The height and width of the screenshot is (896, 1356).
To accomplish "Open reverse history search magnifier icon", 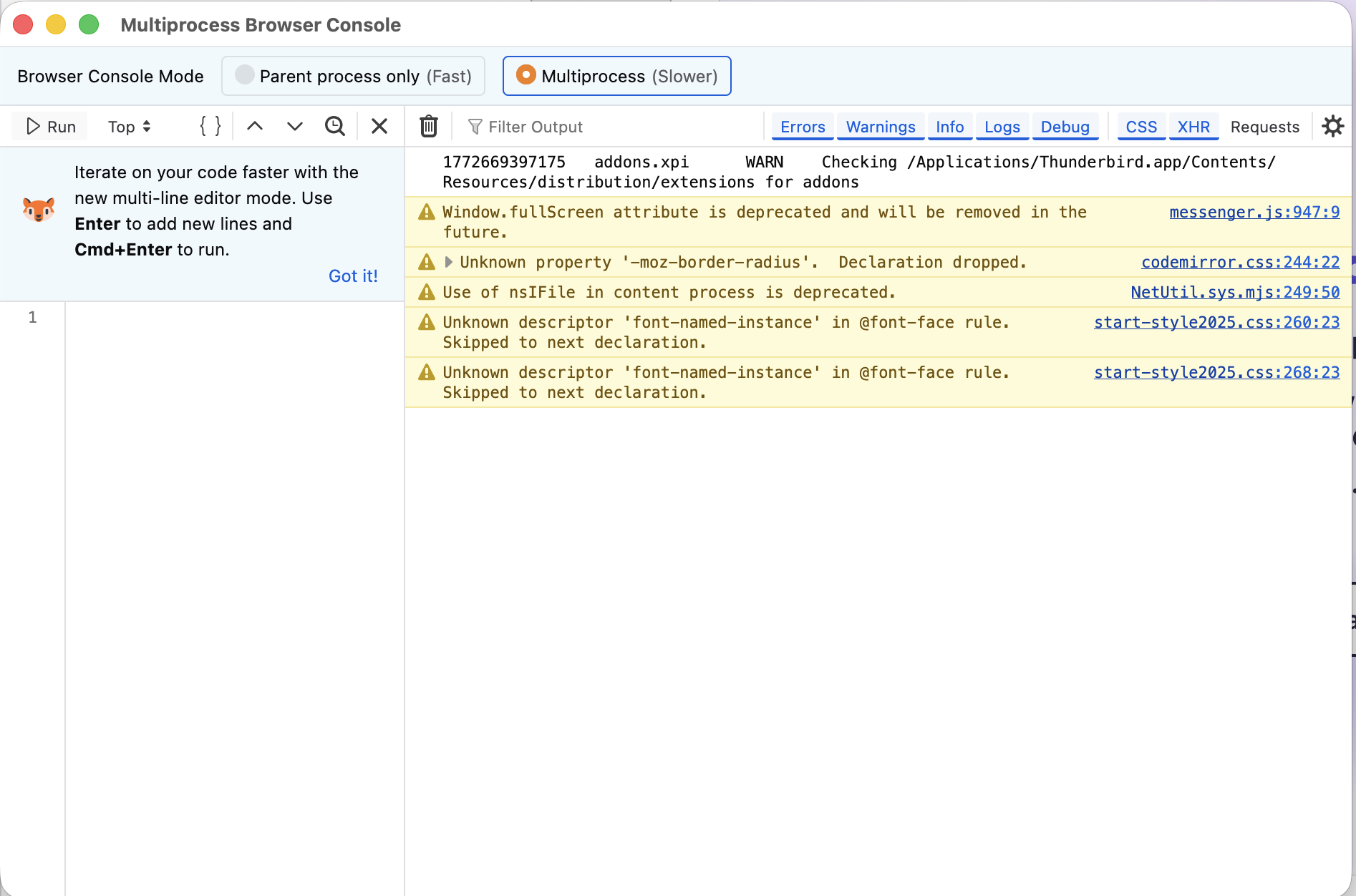I will tap(334, 127).
